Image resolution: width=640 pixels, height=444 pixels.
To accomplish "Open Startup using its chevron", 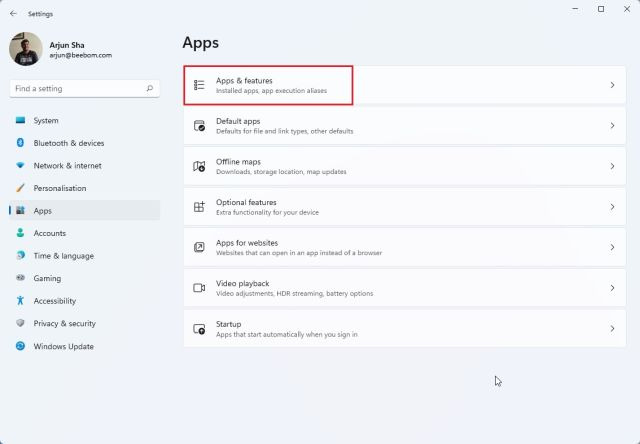I will point(612,329).
